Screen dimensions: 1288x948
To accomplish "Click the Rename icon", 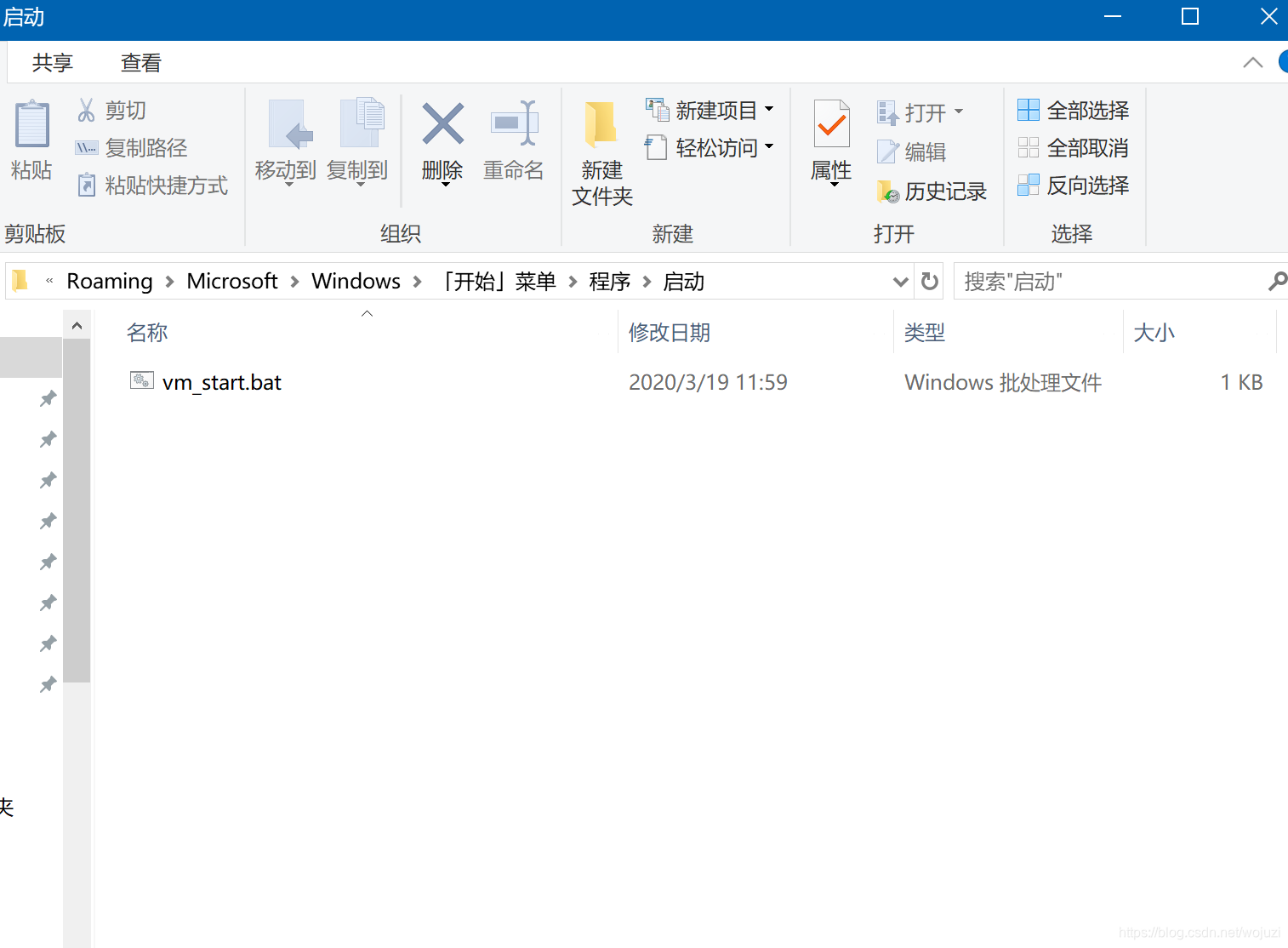I will click(x=515, y=123).
